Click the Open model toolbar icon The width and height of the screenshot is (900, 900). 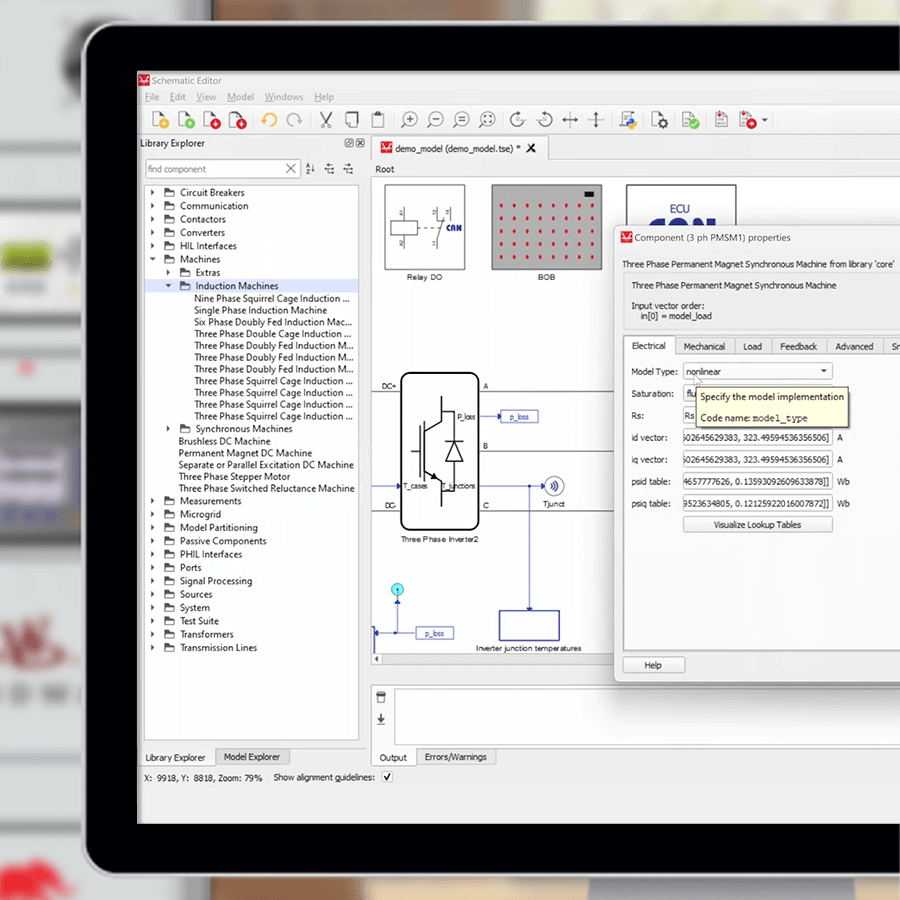[186, 120]
